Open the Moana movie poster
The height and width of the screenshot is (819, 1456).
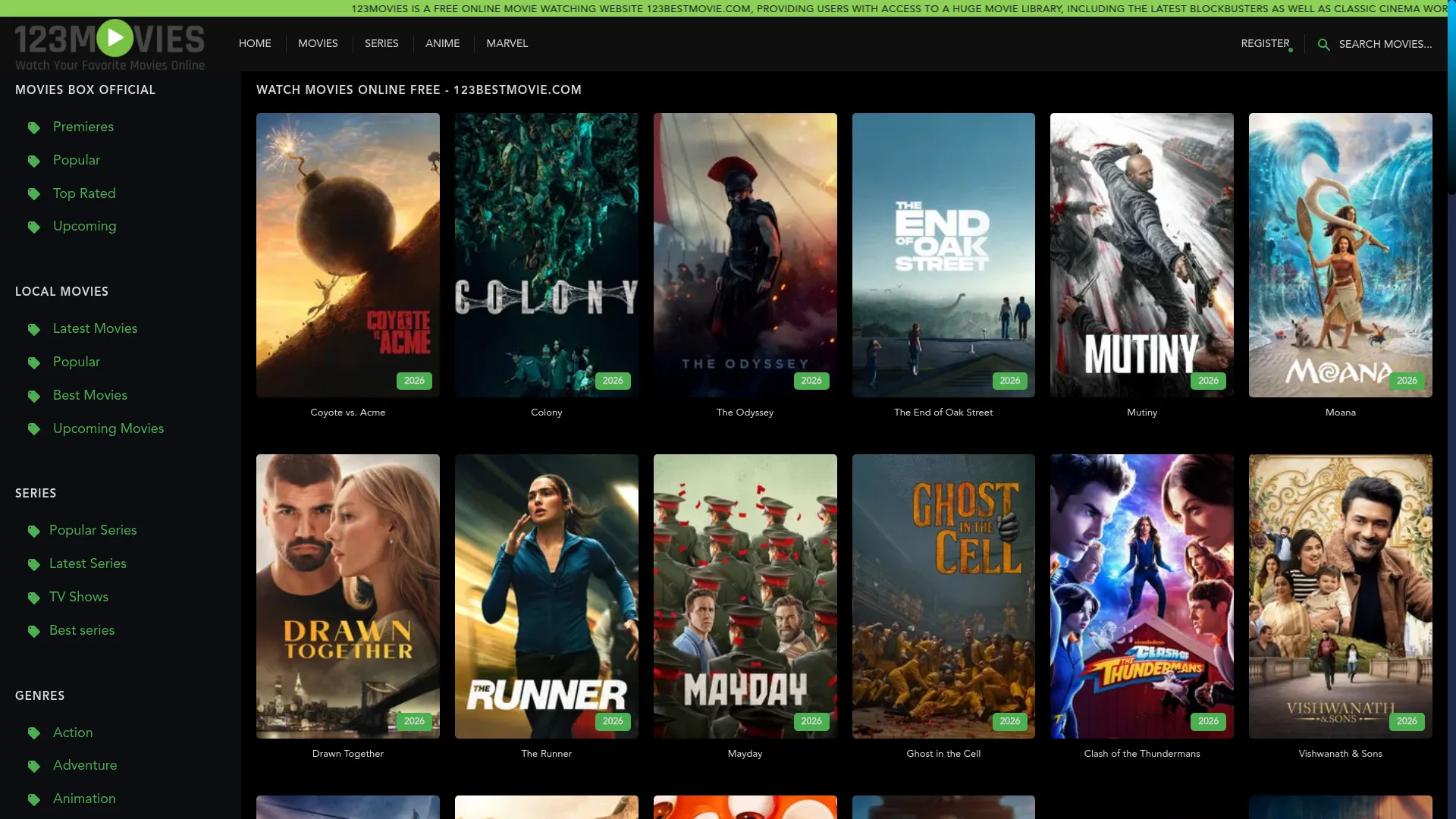(1341, 255)
